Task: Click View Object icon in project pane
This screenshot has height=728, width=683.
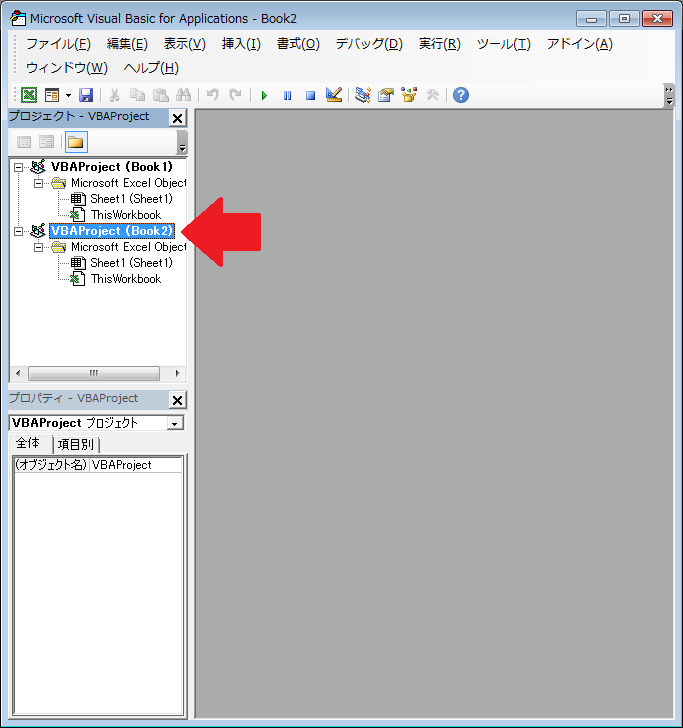Action: point(46,142)
